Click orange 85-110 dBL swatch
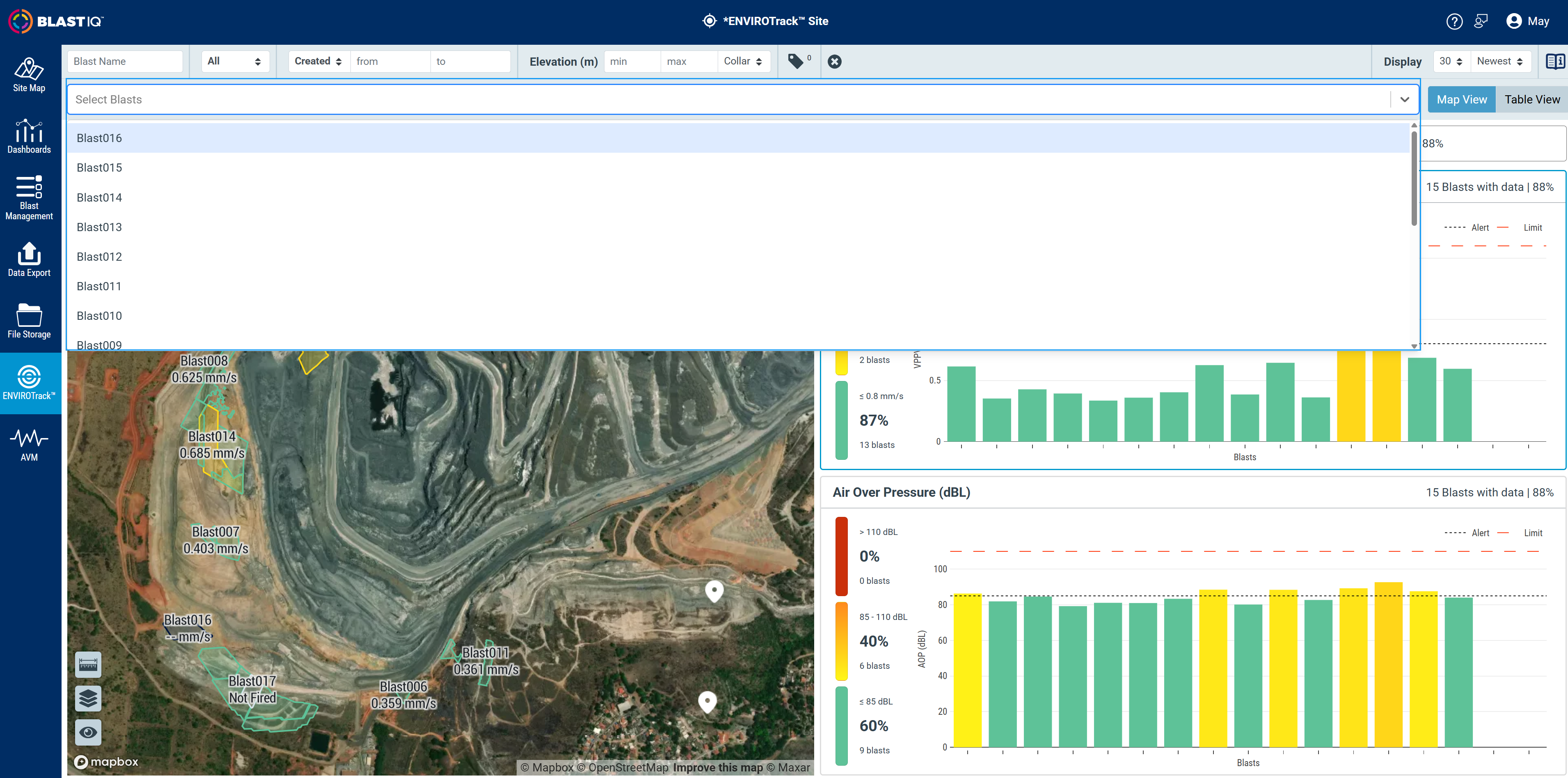This screenshot has height=778, width=1568. point(841,641)
